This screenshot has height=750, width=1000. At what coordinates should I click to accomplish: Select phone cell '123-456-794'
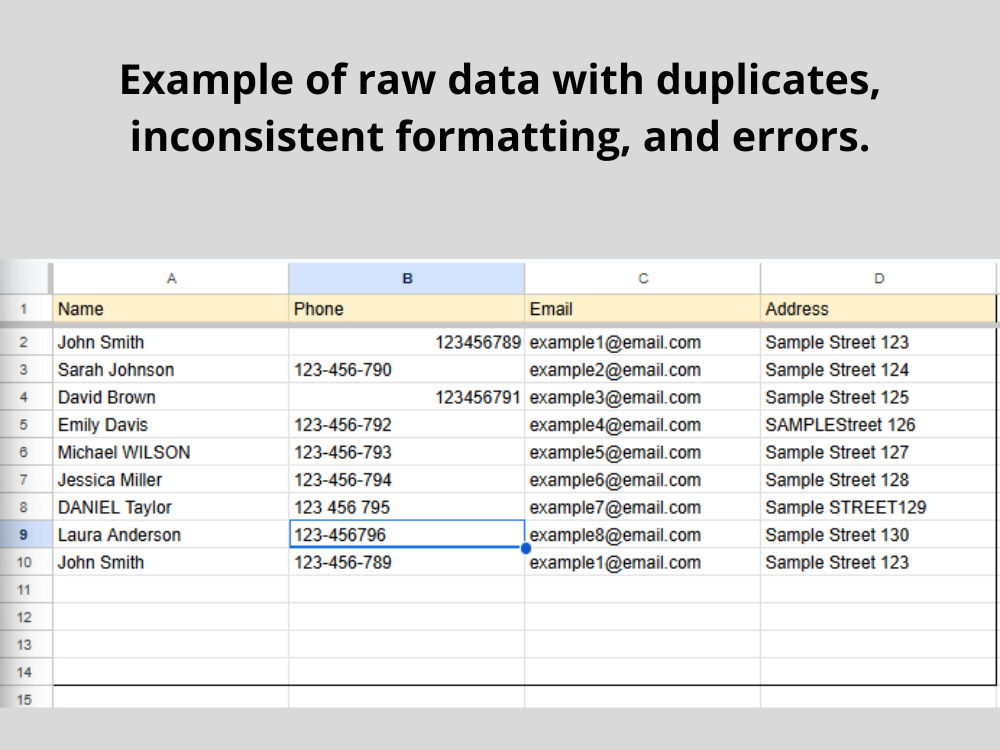[407, 480]
